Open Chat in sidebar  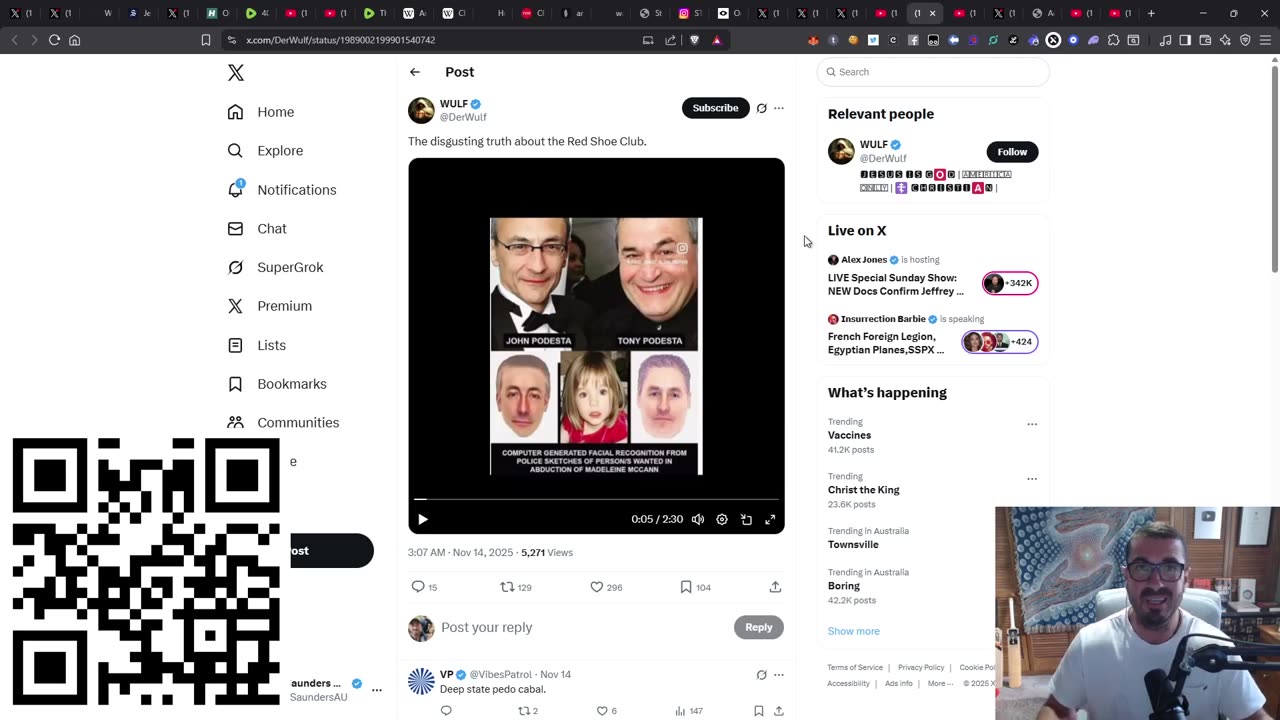[257, 228]
